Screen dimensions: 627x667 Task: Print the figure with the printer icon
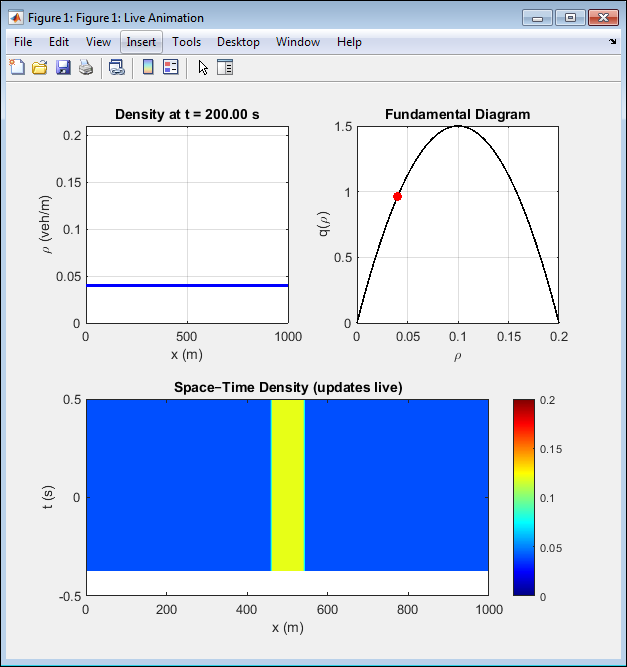pos(86,67)
